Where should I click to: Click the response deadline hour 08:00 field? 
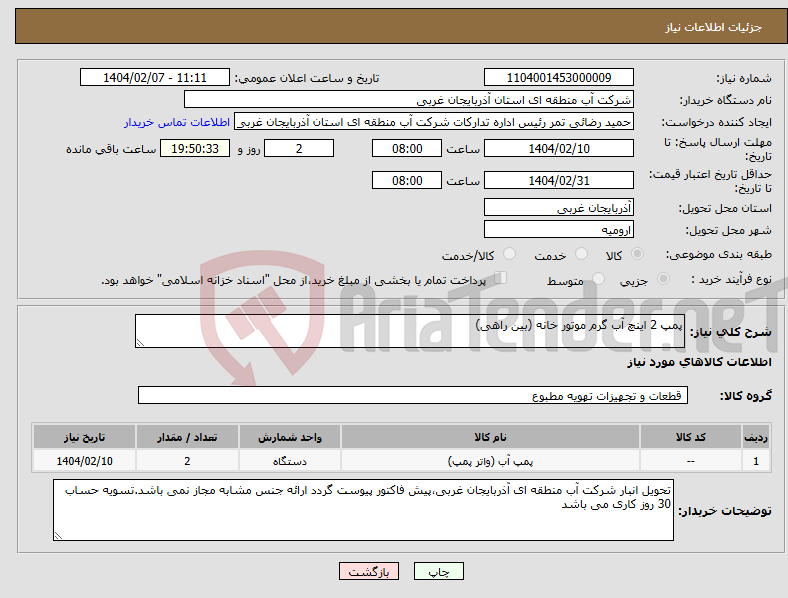[x=407, y=148]
